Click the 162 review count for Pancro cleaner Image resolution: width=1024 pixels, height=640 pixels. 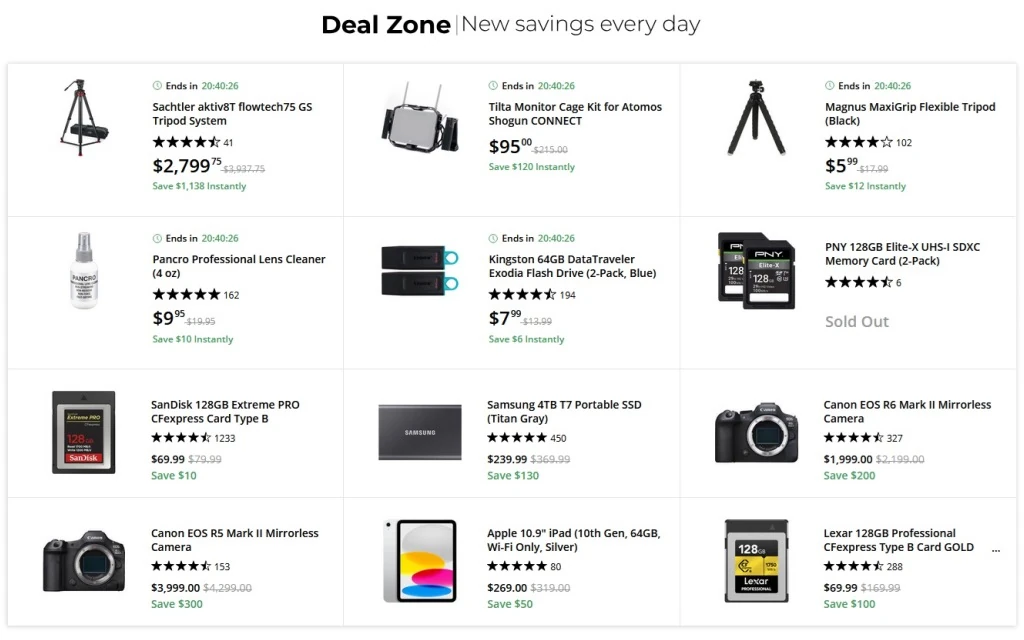point(233,294)
